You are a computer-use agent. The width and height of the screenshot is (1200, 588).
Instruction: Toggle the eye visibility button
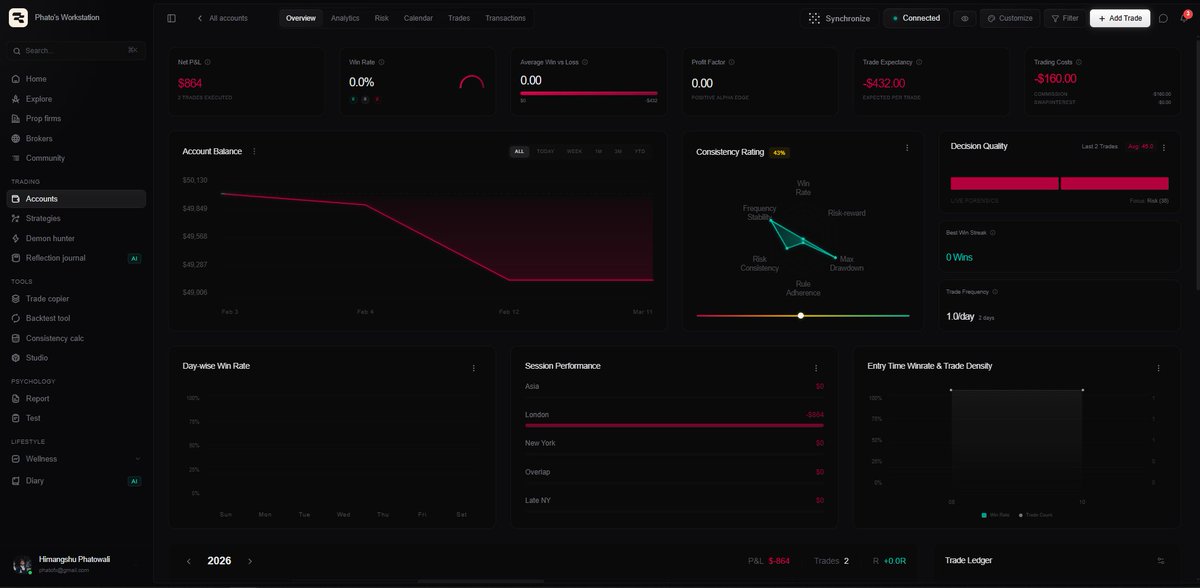pos(964,18)
